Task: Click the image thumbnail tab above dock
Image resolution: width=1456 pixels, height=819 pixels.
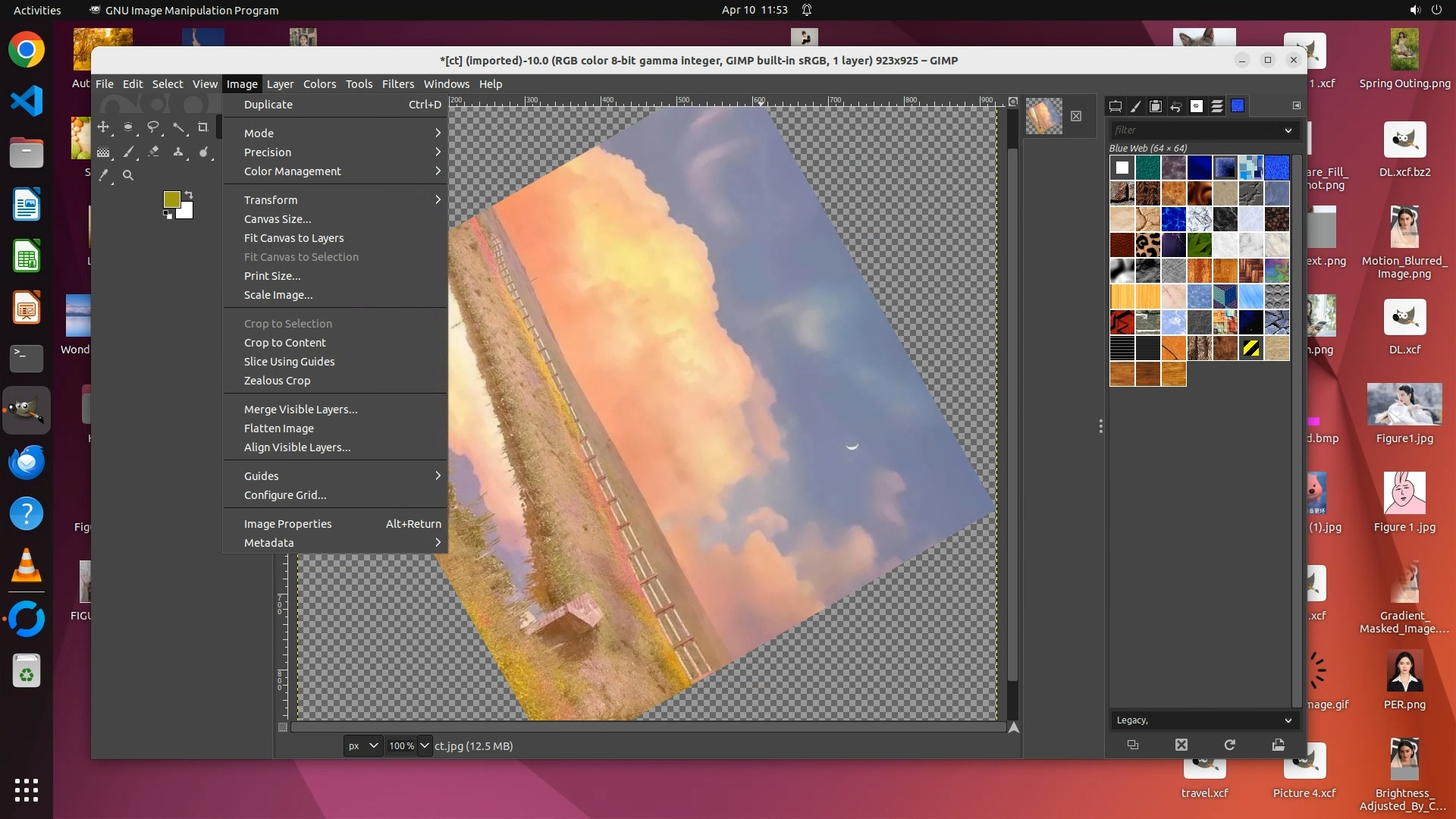Action: tap(1044, 116)
